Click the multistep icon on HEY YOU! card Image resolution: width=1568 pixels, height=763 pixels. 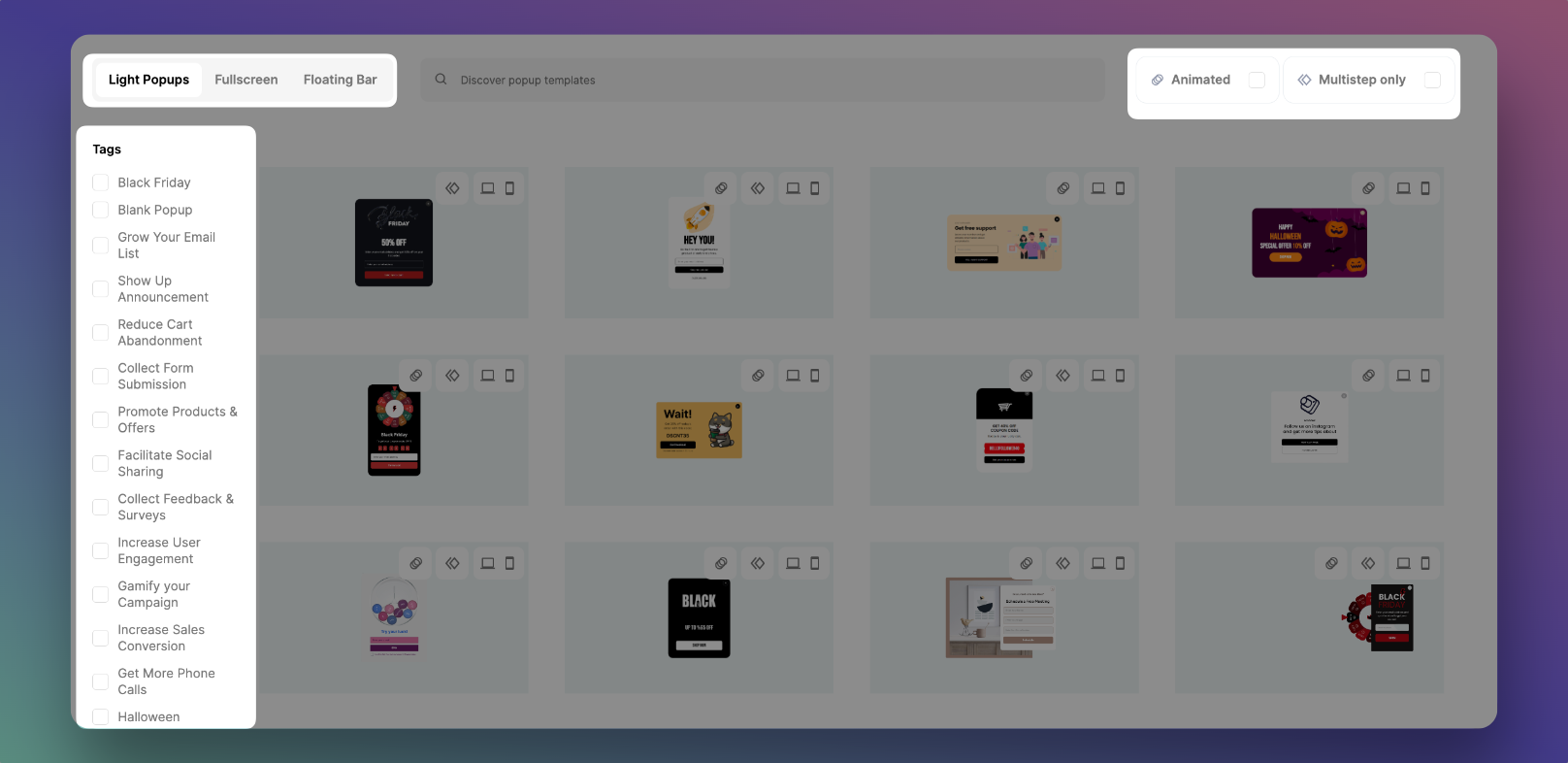[x=758, y=188]
